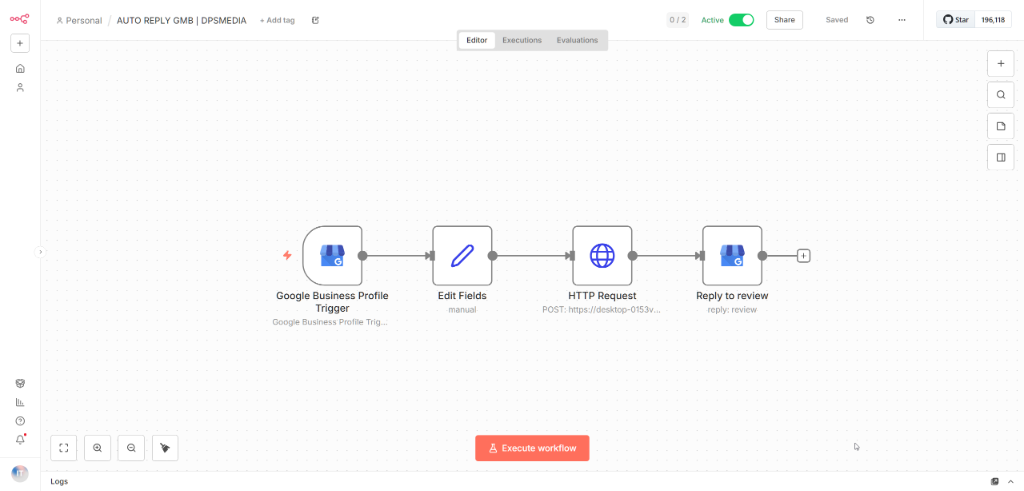1024x491 pixels.
Task: Click the manual subtitle under Edit Fields
Action: [x=462, y=309]
